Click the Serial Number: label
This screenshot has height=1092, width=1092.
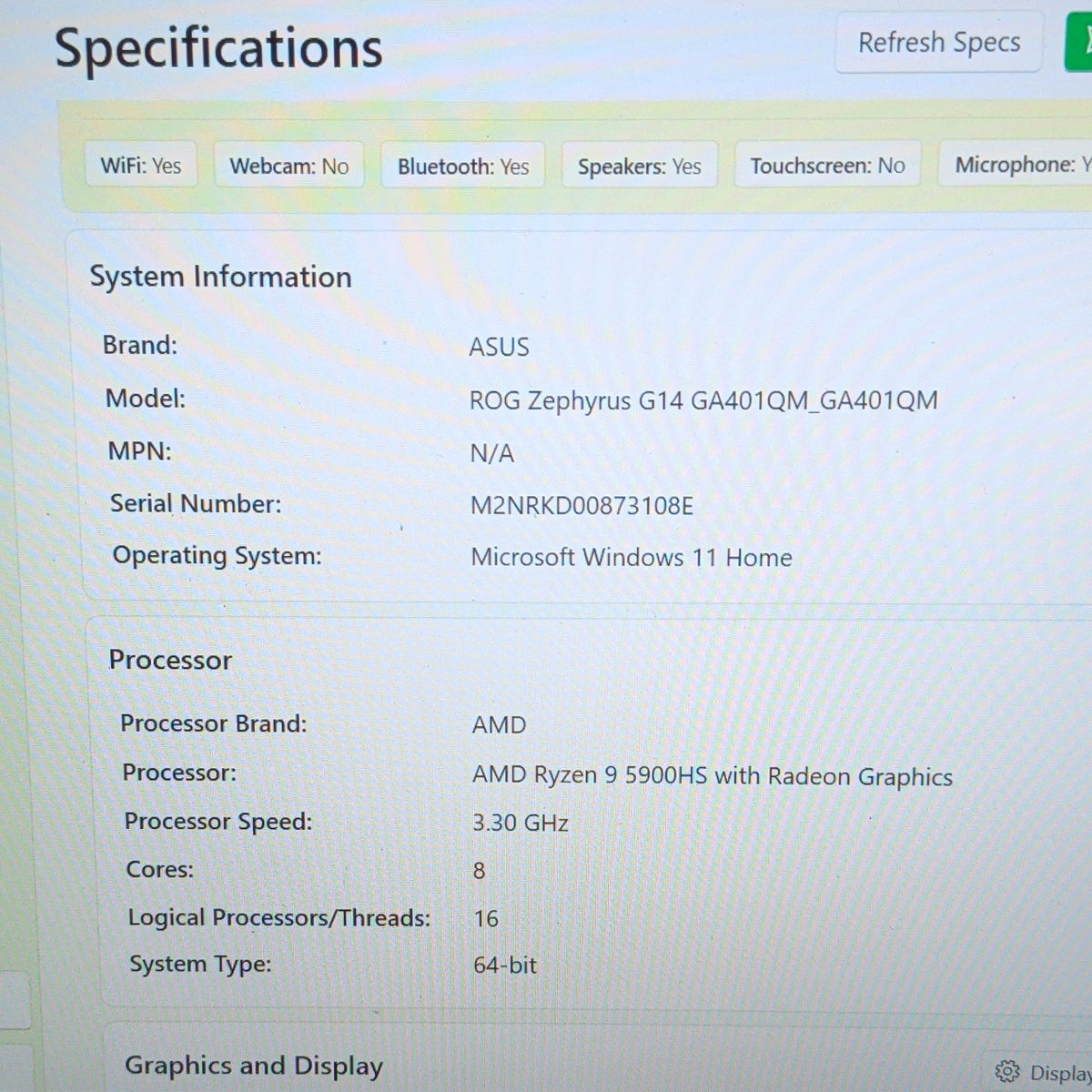tap(196, 503)
